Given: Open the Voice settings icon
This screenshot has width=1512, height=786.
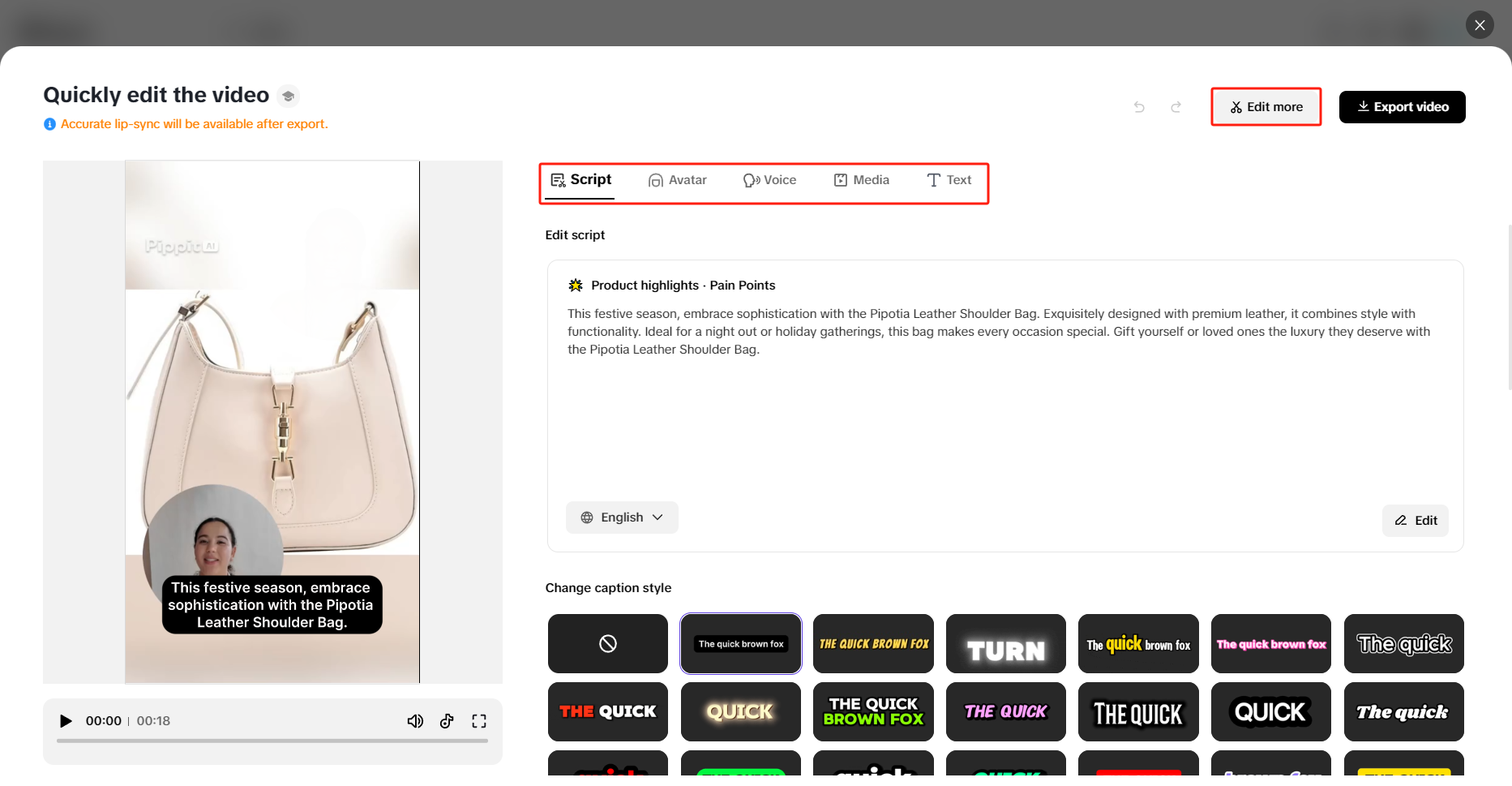Looking at the screenshot, I should pyautogui.click(x=751, y=180).
